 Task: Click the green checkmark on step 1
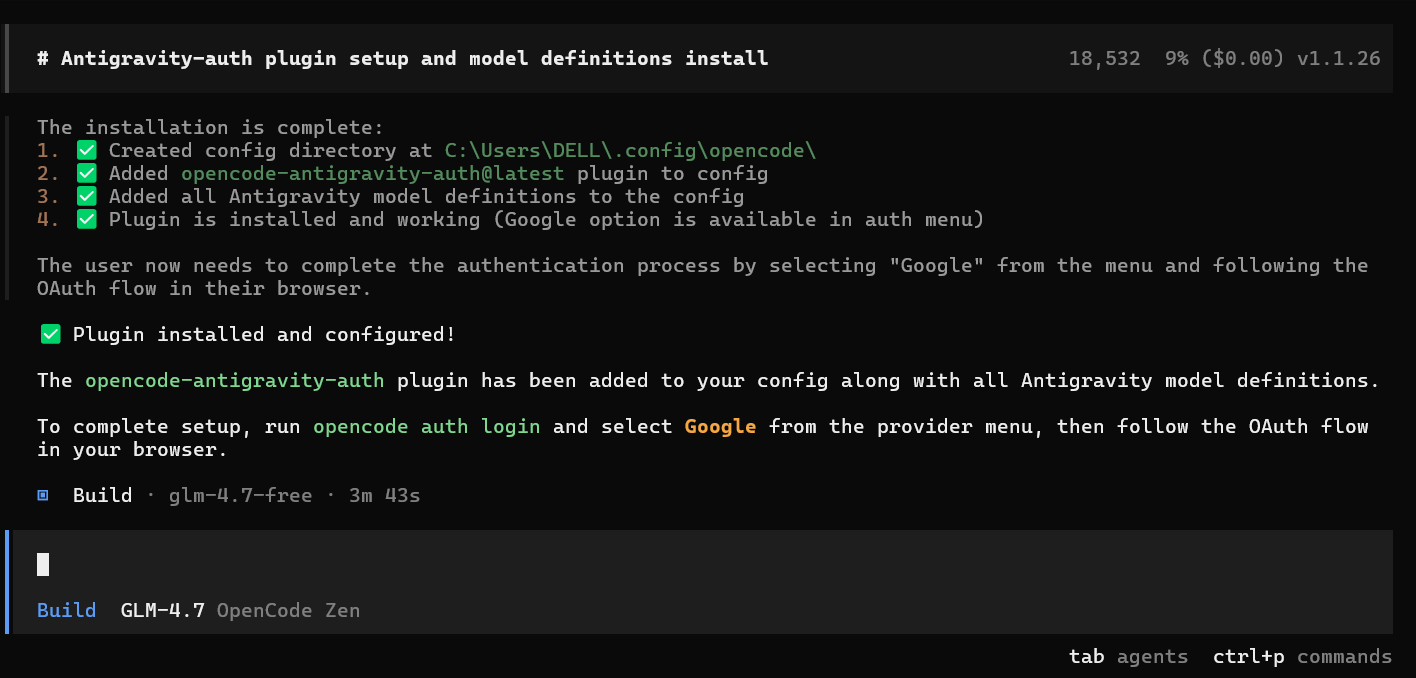(x=87, y=150)
